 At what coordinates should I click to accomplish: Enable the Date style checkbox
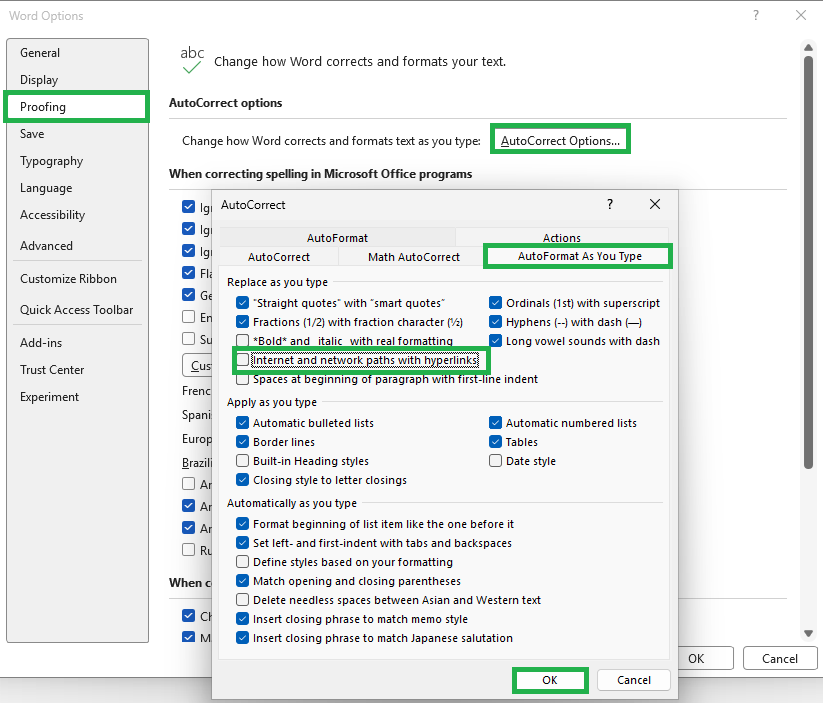pos(495,460)
